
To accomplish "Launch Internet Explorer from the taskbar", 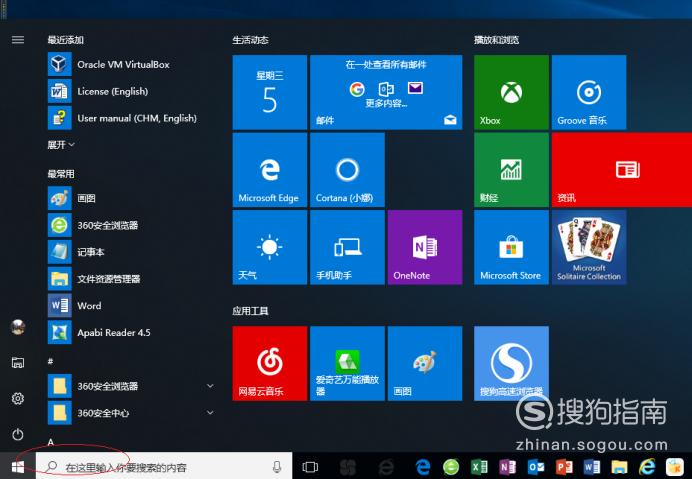I will (647, 467).
